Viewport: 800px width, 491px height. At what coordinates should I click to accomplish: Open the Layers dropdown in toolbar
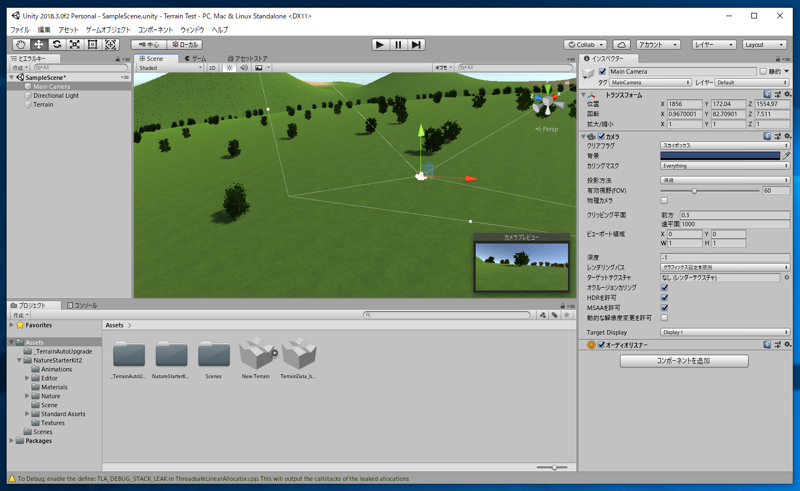(714, 44)
